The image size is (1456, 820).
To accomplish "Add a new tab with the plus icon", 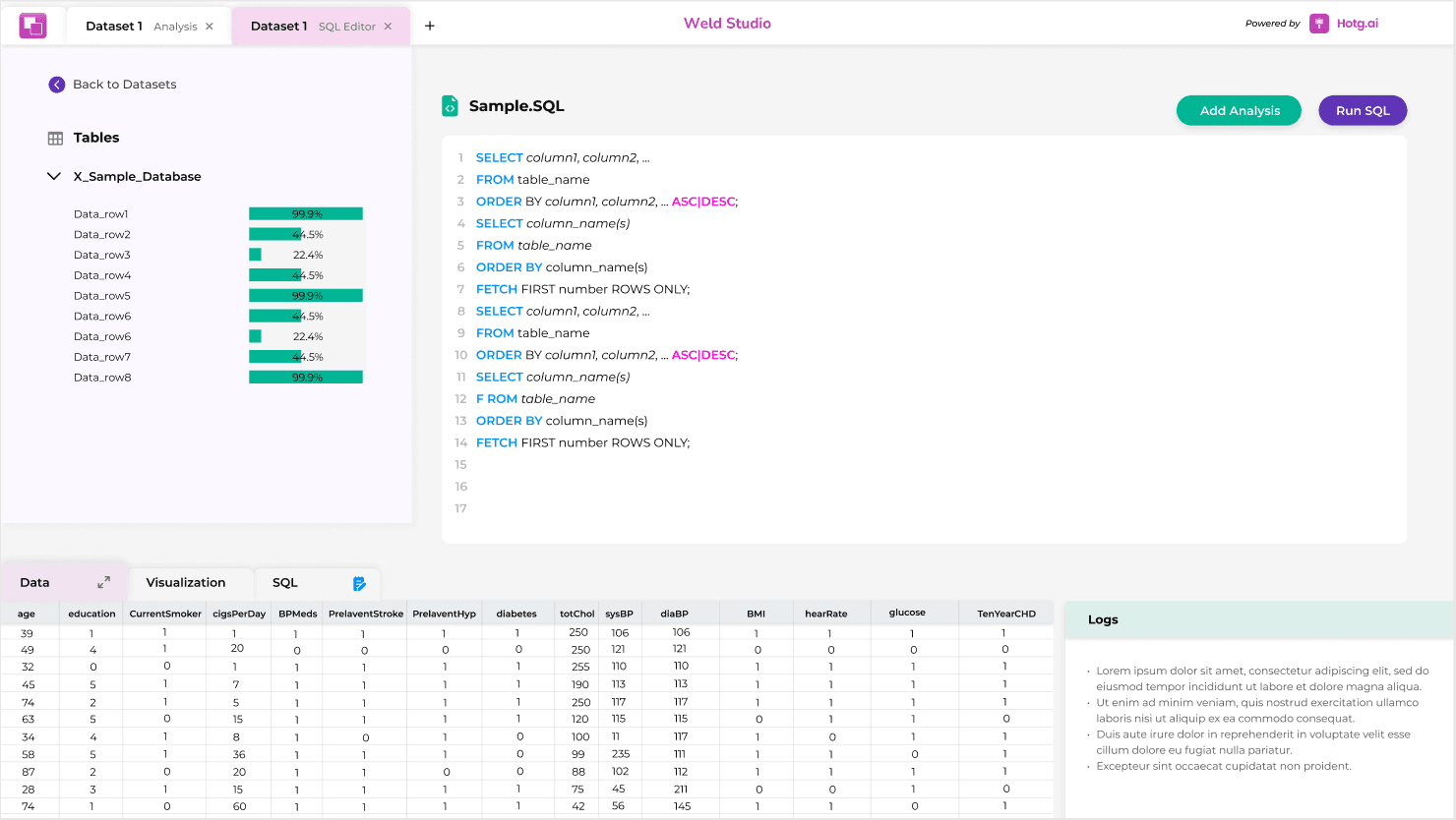I will (430, 26).
